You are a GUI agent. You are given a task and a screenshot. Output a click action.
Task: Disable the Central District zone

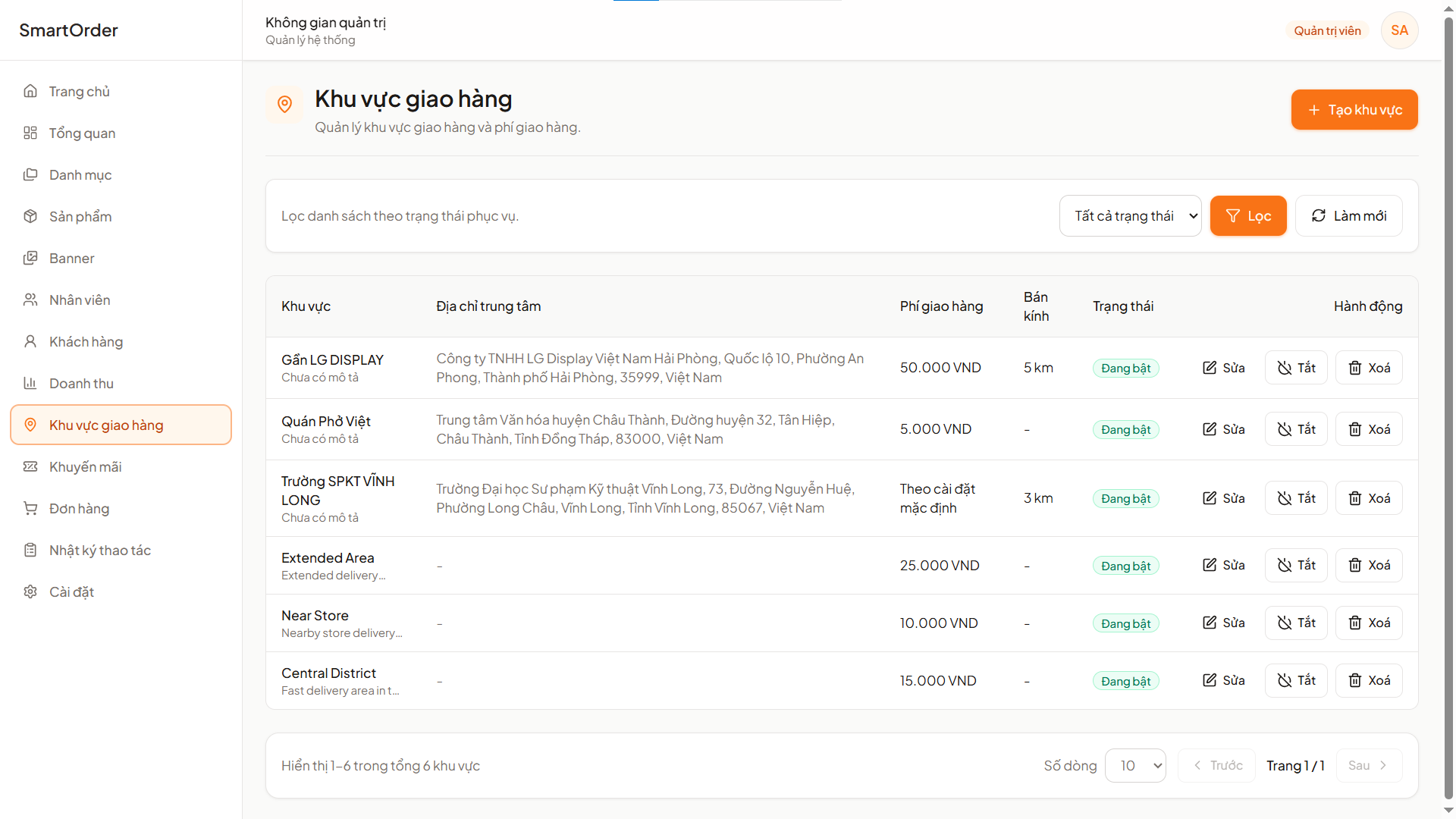[x=1296, y=680]
